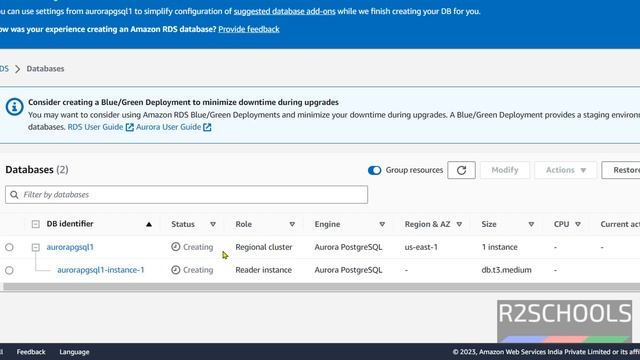This screenshot has width=640, height=360.
Task: Click the blue info circle icon
Action: pyautogui.click(x=14, y=107)
